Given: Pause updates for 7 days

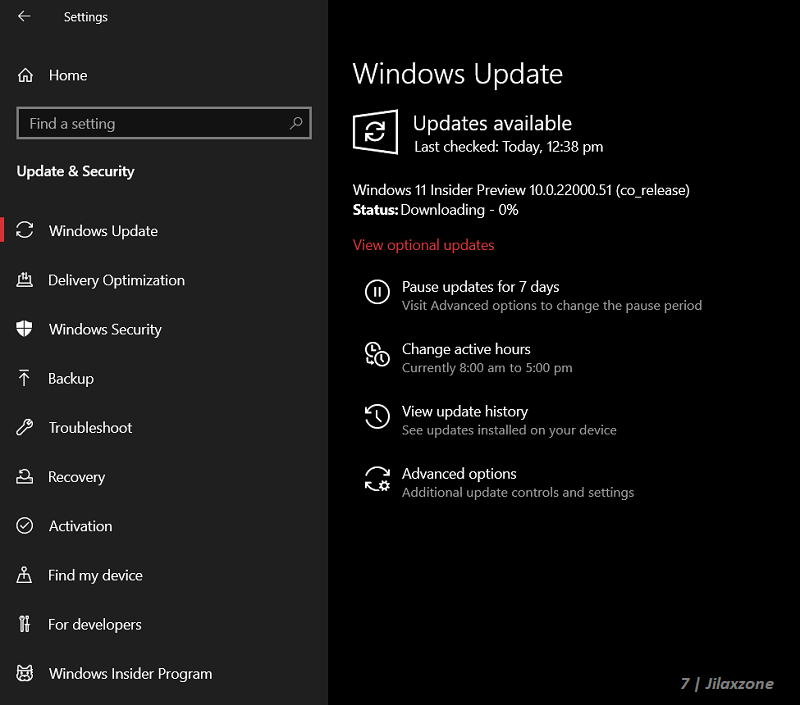Looking at the screenshot, I should click(481, 287).
